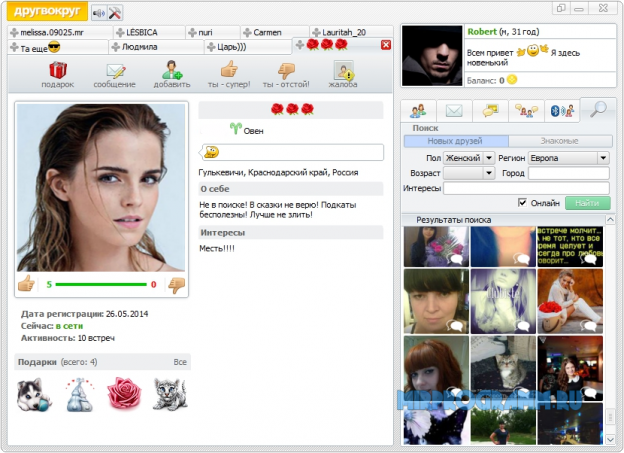The width and height of the screenshot is (624, 453).
Task: Click the добавить (add friend) icon
Action: [x=172, y=71]
